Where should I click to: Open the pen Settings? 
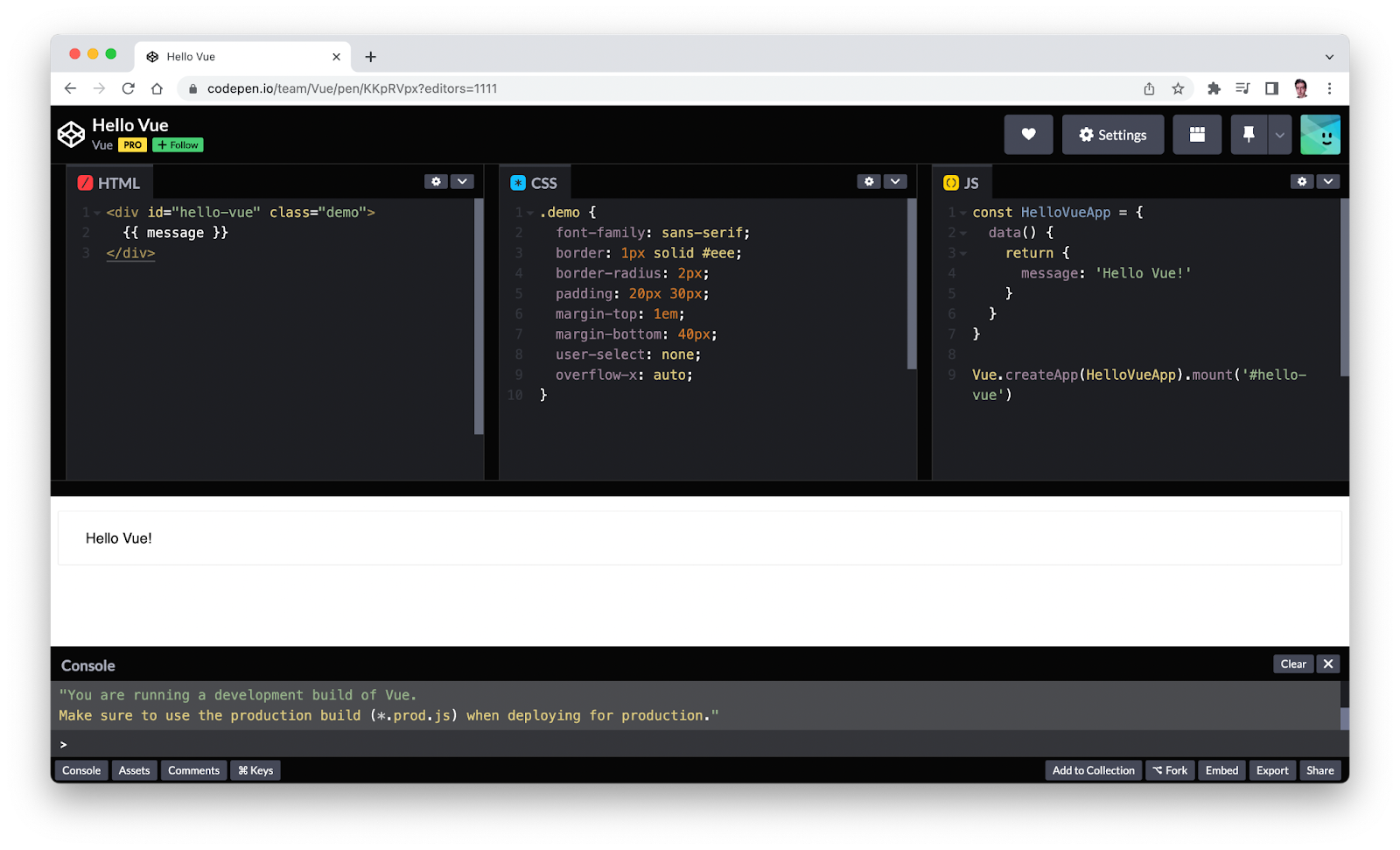tap(1113, 135)
